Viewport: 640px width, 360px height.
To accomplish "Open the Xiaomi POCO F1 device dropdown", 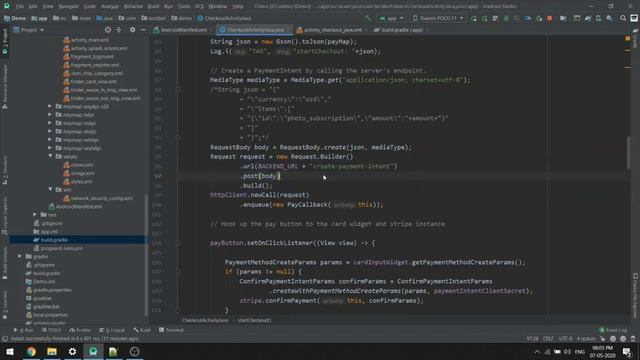I will pos(438,18).
